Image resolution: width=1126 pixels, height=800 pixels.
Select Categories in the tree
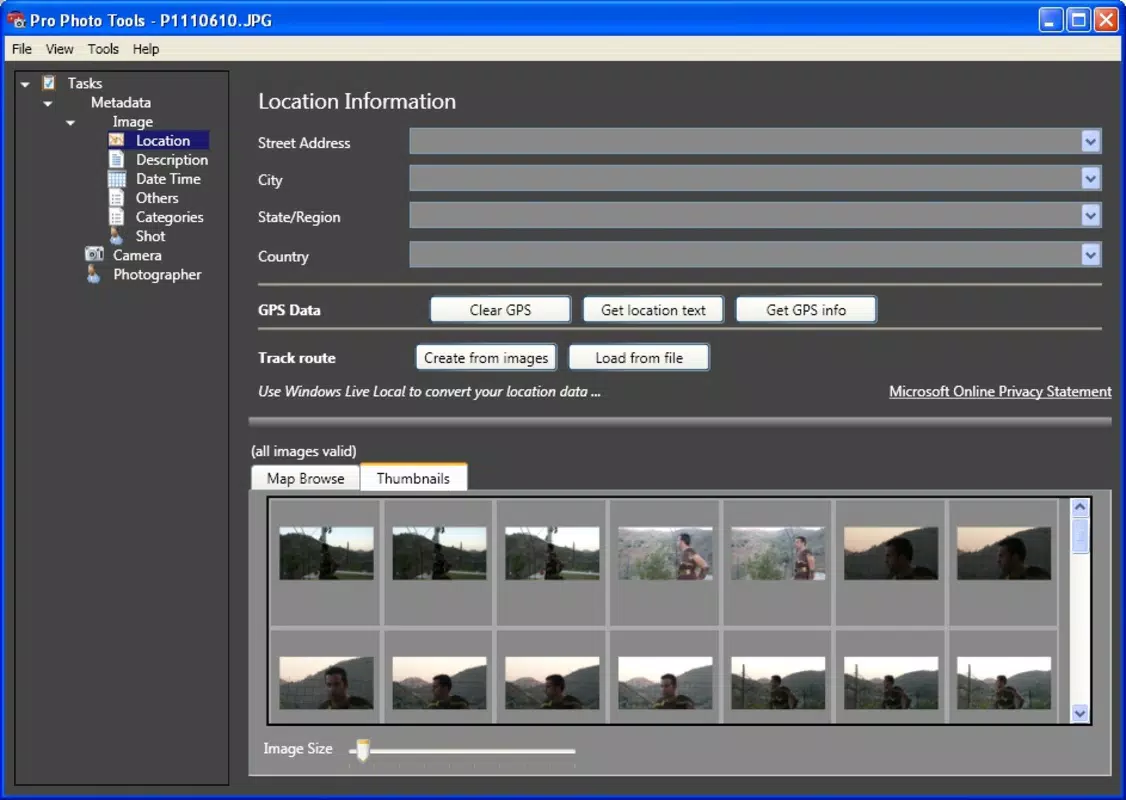pos(169,217)
